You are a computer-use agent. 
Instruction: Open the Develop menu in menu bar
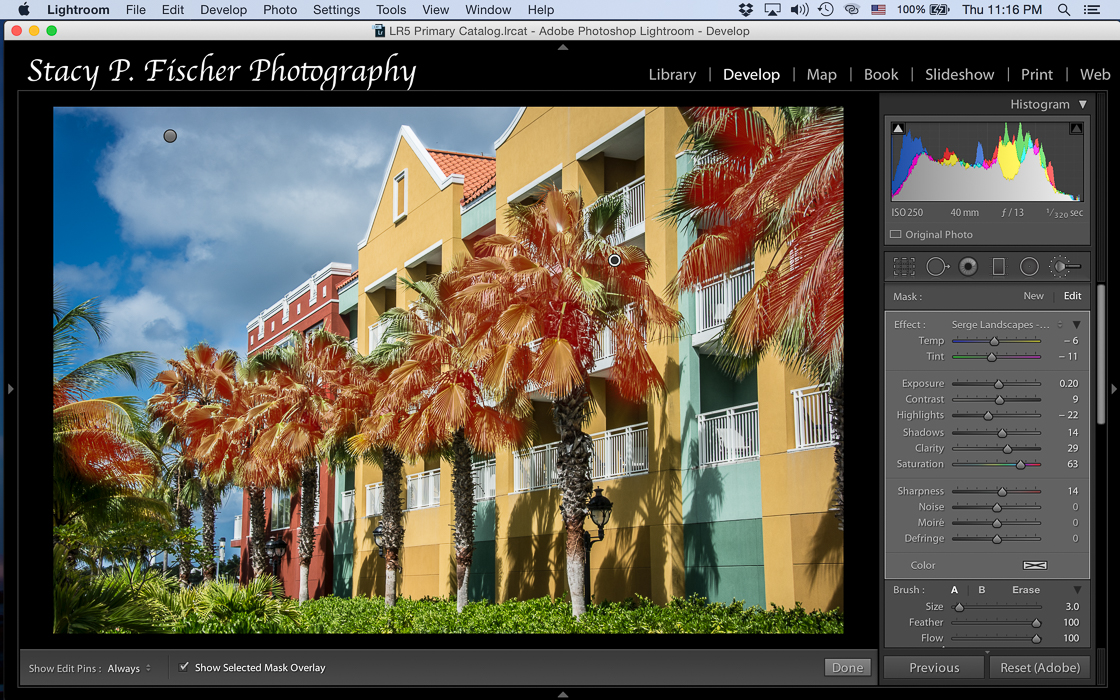pyautogui.click(x=223, y=10)
